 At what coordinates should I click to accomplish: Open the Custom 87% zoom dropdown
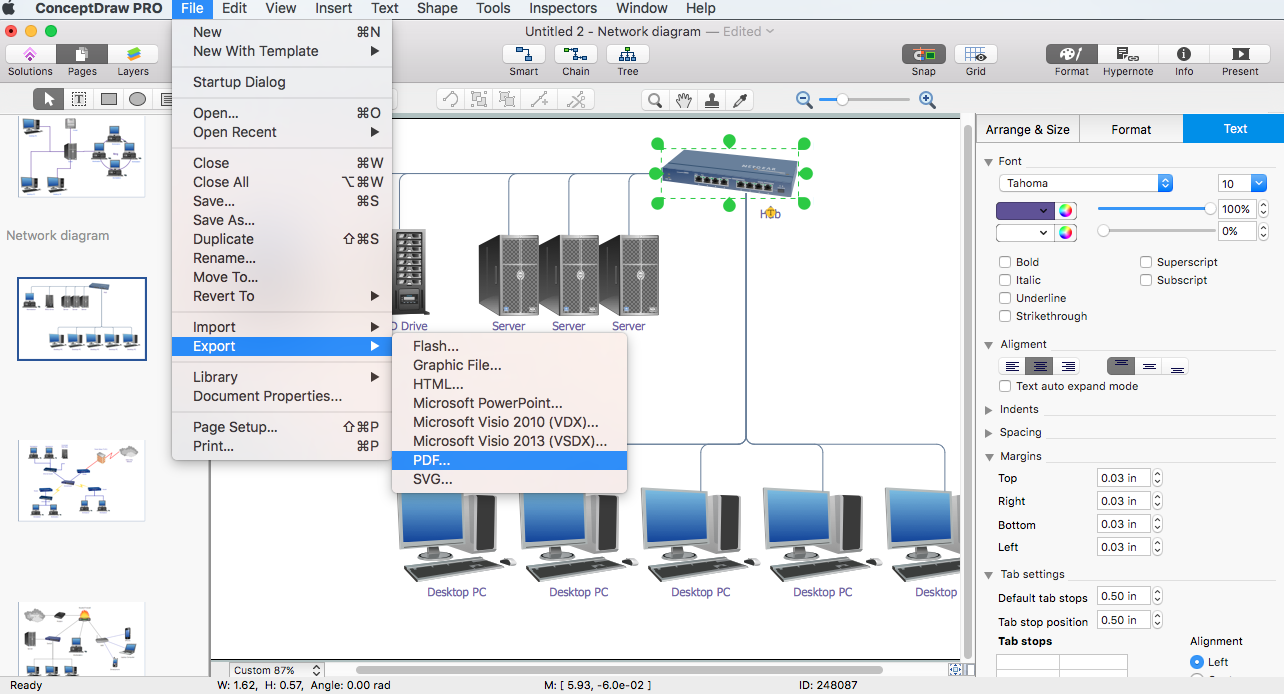coord(277,670)
